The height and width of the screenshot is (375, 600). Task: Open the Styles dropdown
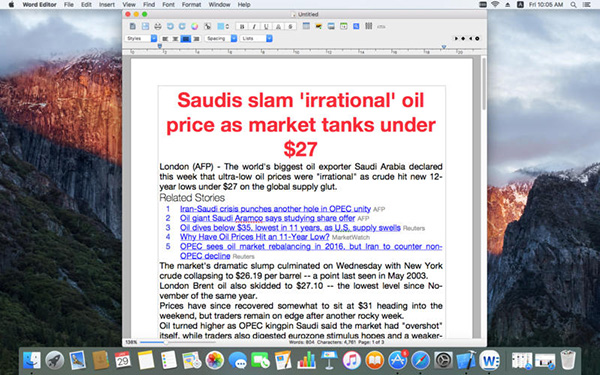141,39
